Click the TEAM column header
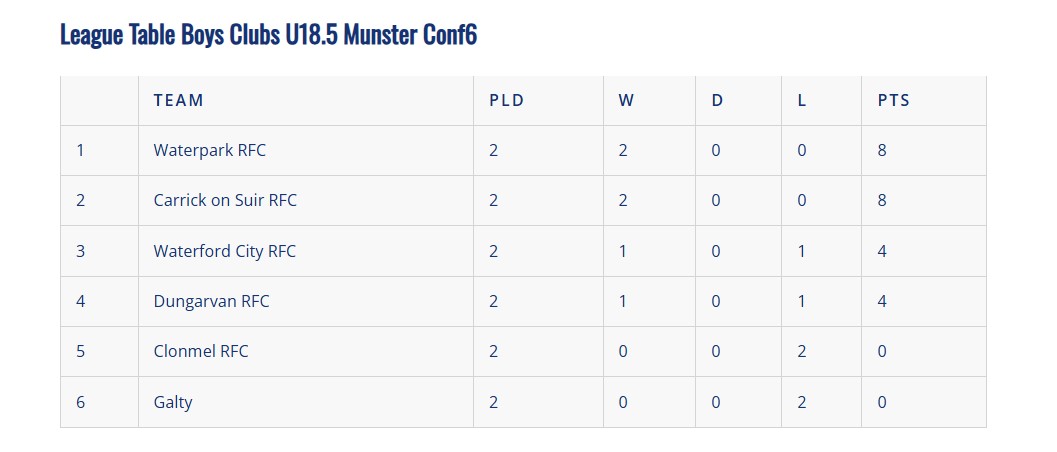The image size is (1057, 452). pyautogui.click(x=179, y=100)
